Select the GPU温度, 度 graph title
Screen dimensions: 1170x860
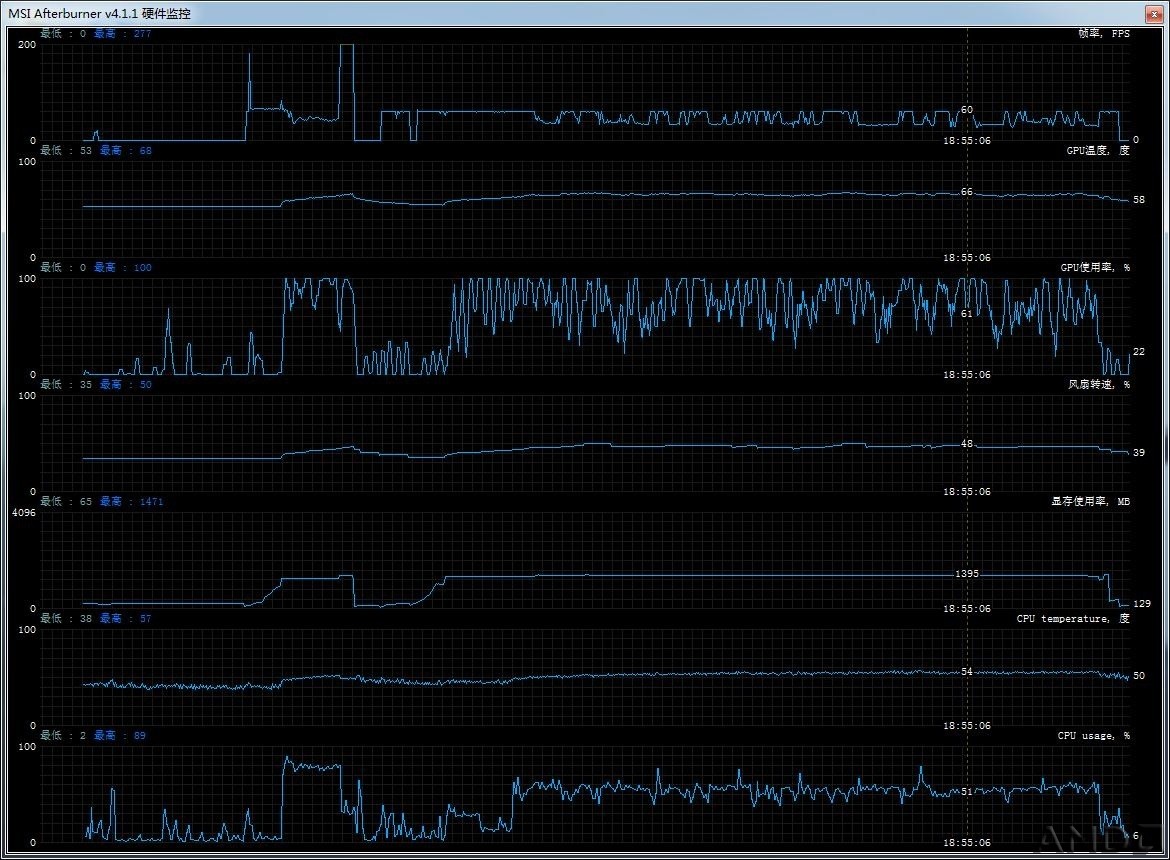click(1098, 151)
